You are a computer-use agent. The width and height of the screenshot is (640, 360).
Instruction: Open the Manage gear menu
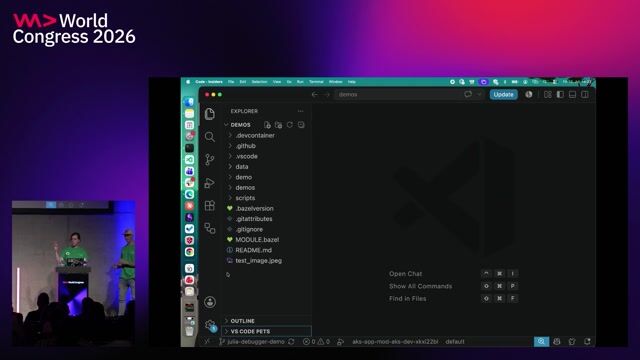210,325
